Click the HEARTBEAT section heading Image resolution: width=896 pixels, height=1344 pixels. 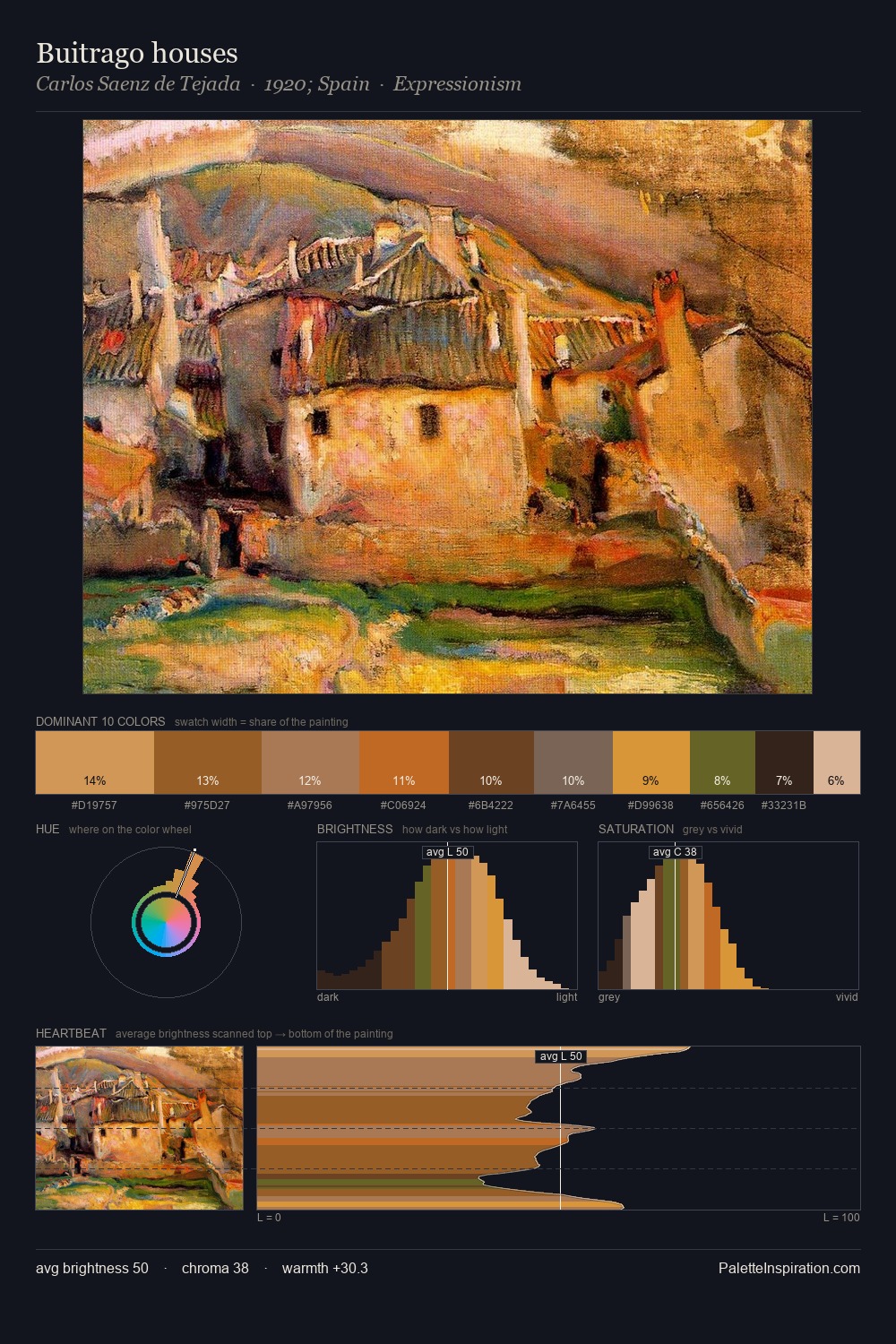coord(71,1033)
